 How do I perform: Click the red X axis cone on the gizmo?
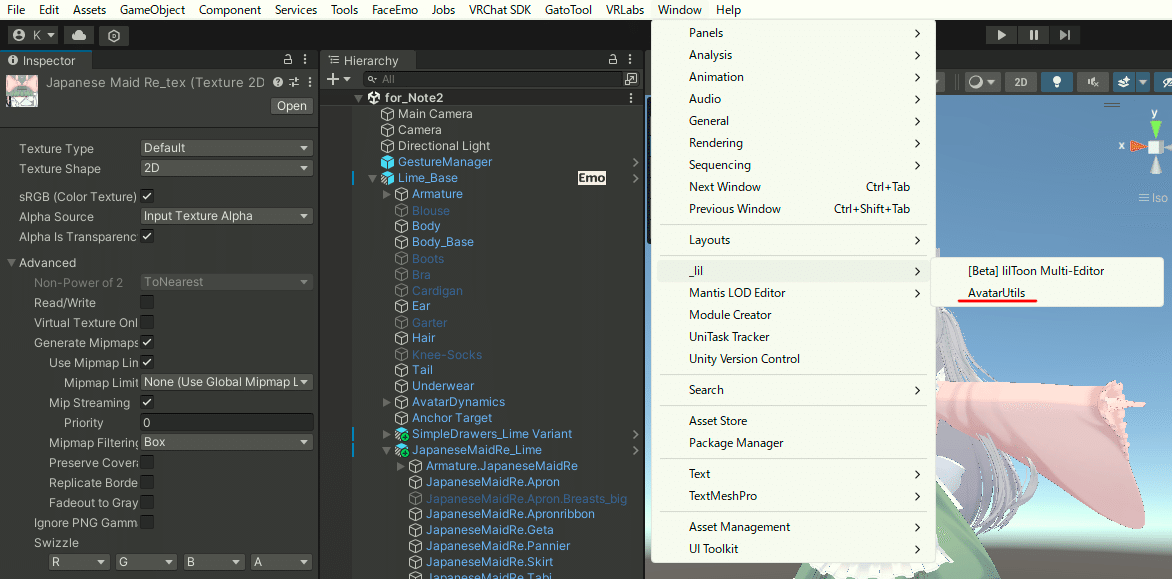(1138, 146)
